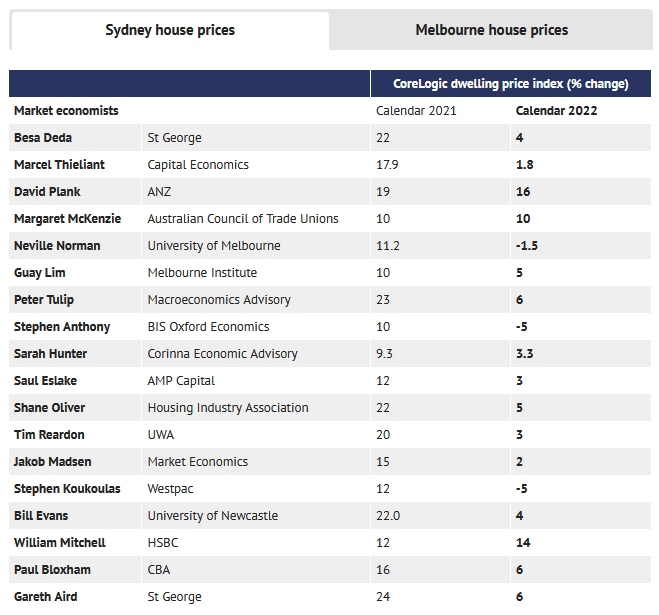This screenshot has width=659, height=615.
Task: Click the Bill Evans name cell
Action: [x=41, y=516]
